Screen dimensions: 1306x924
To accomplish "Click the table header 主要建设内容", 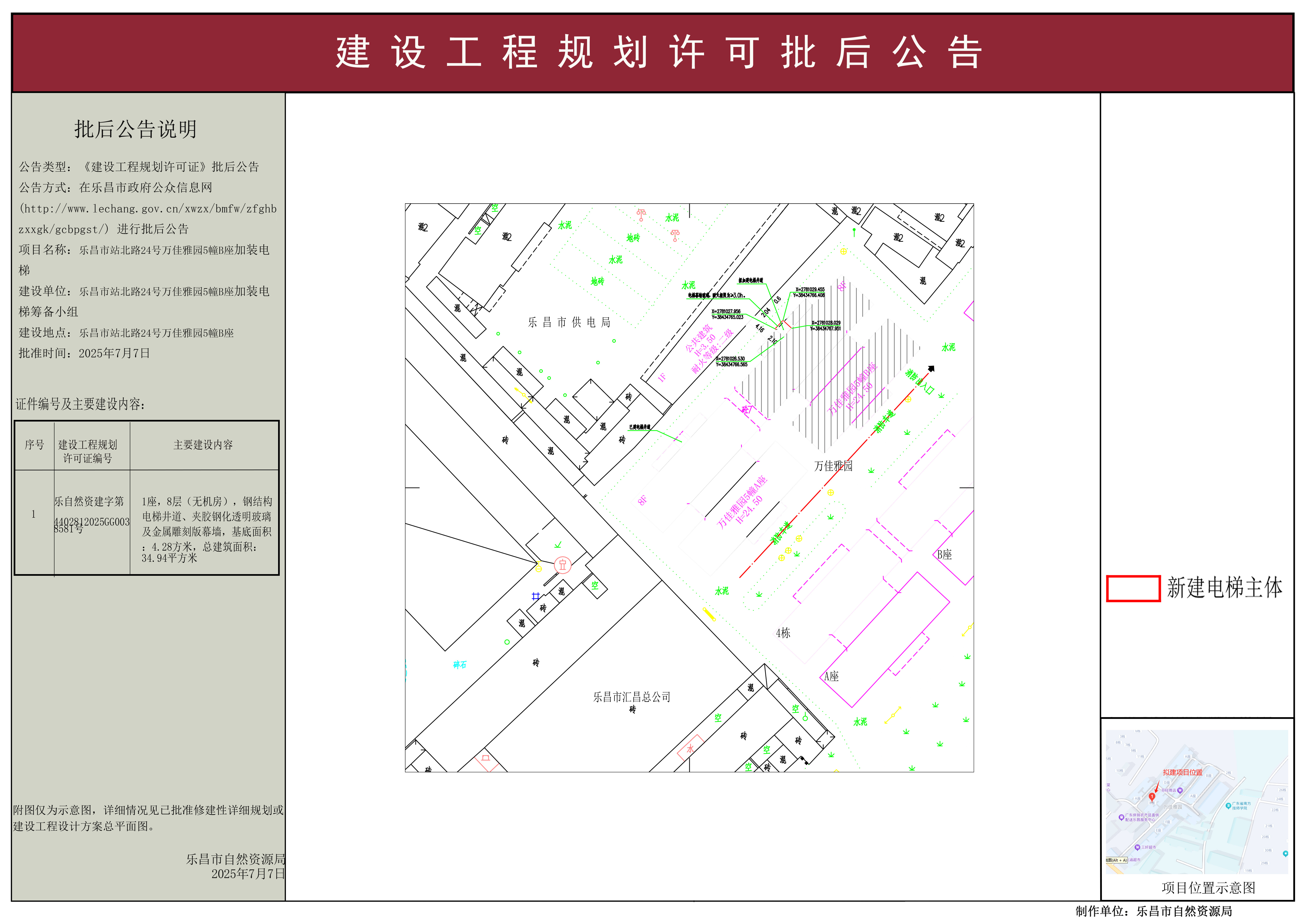I will (x=203, y=445).
